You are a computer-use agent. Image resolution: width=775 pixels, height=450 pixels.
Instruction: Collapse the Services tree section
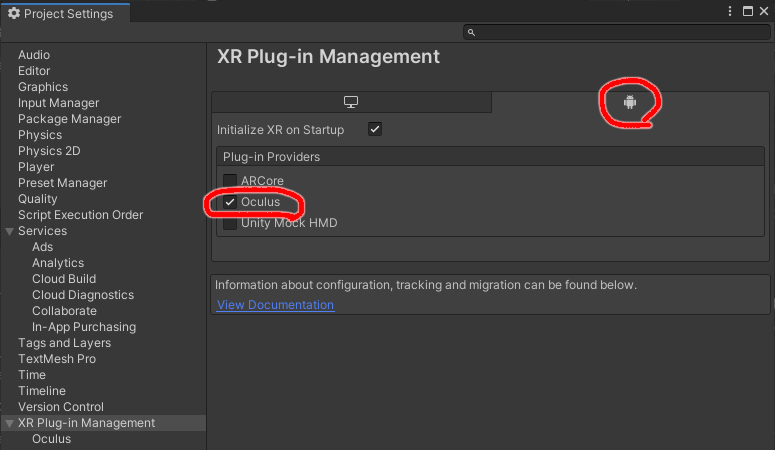(9, 231)
